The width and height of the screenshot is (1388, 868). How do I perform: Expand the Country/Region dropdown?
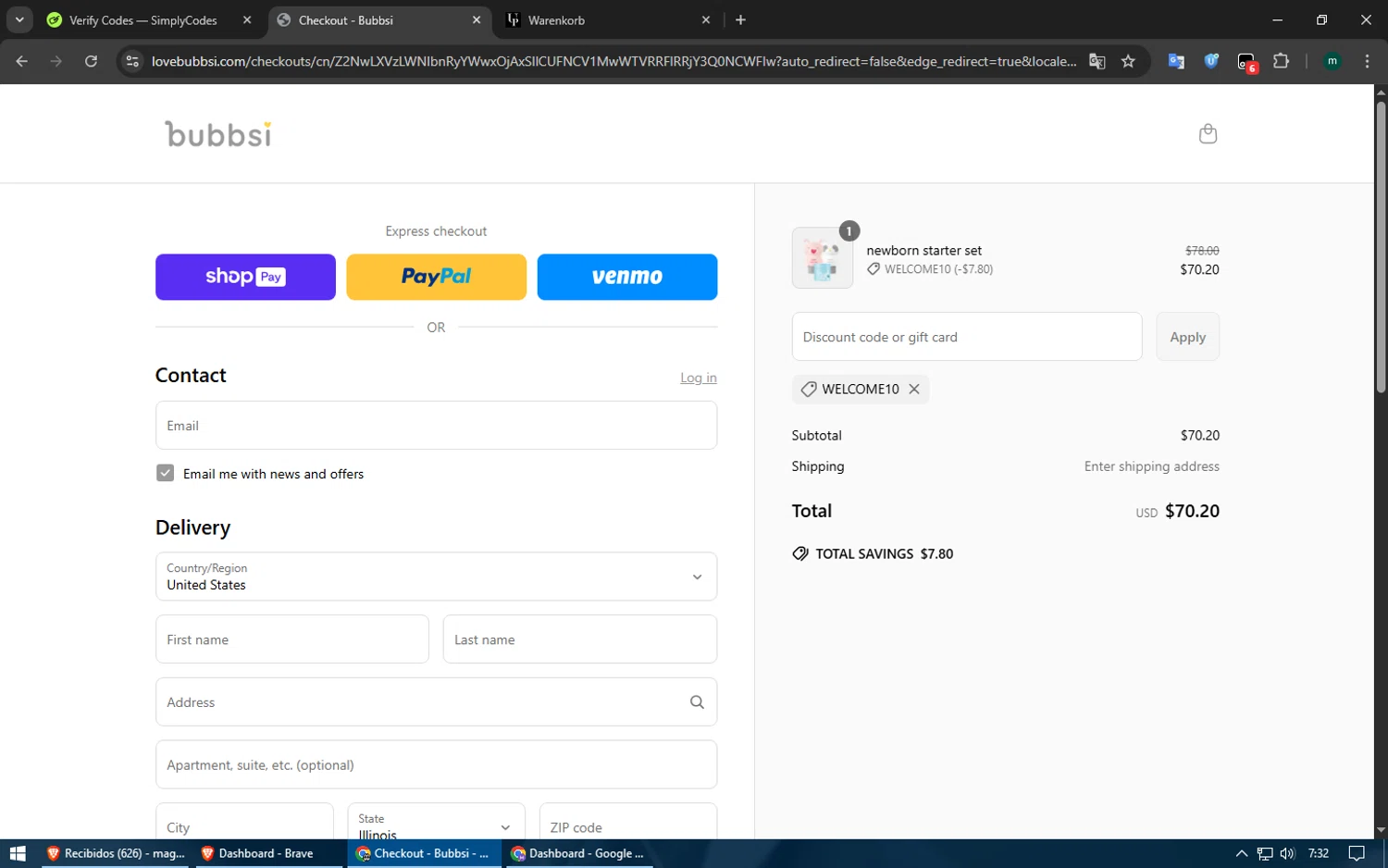point(436,577)
